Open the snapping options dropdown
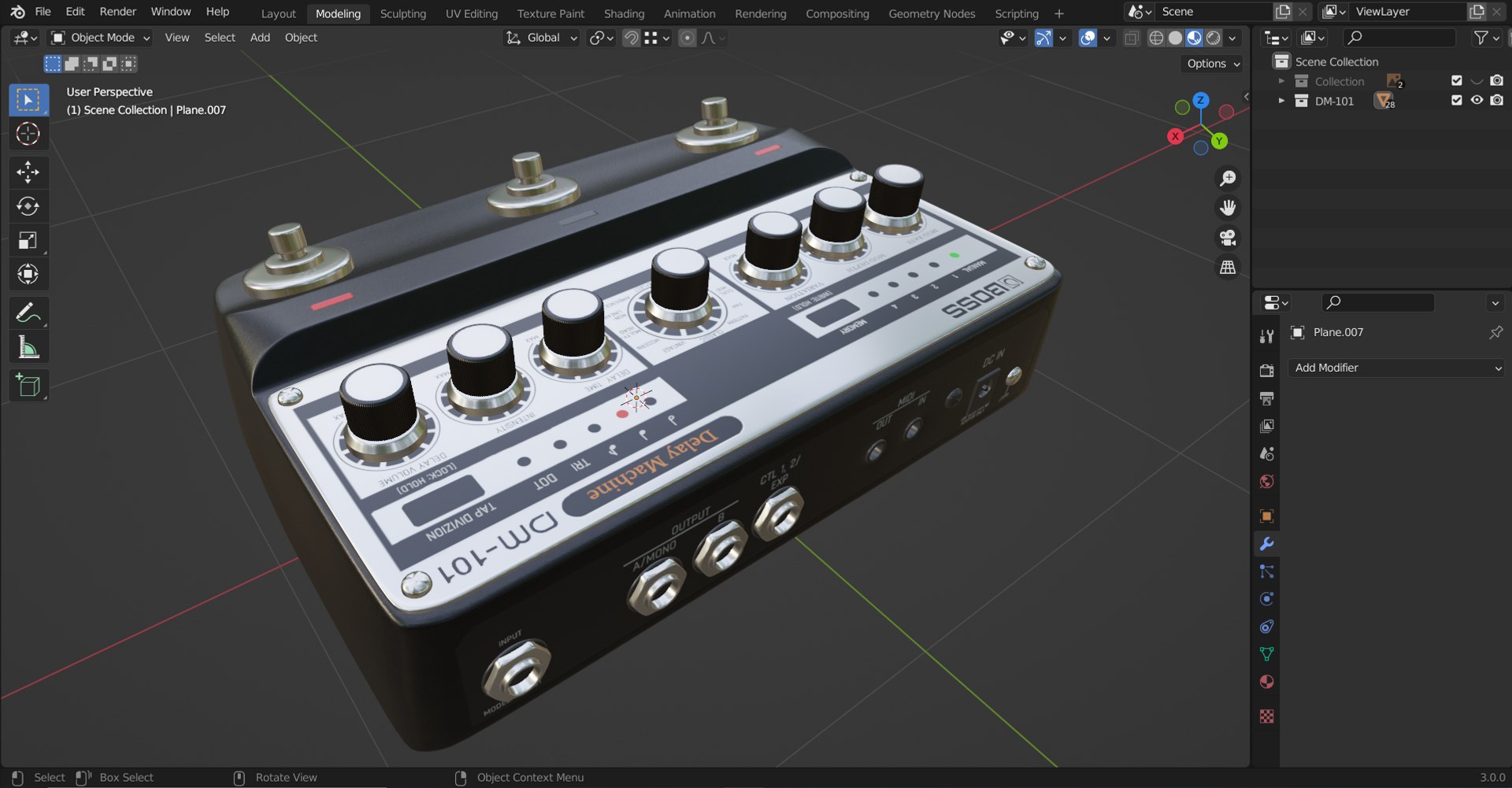 [657, 38]
